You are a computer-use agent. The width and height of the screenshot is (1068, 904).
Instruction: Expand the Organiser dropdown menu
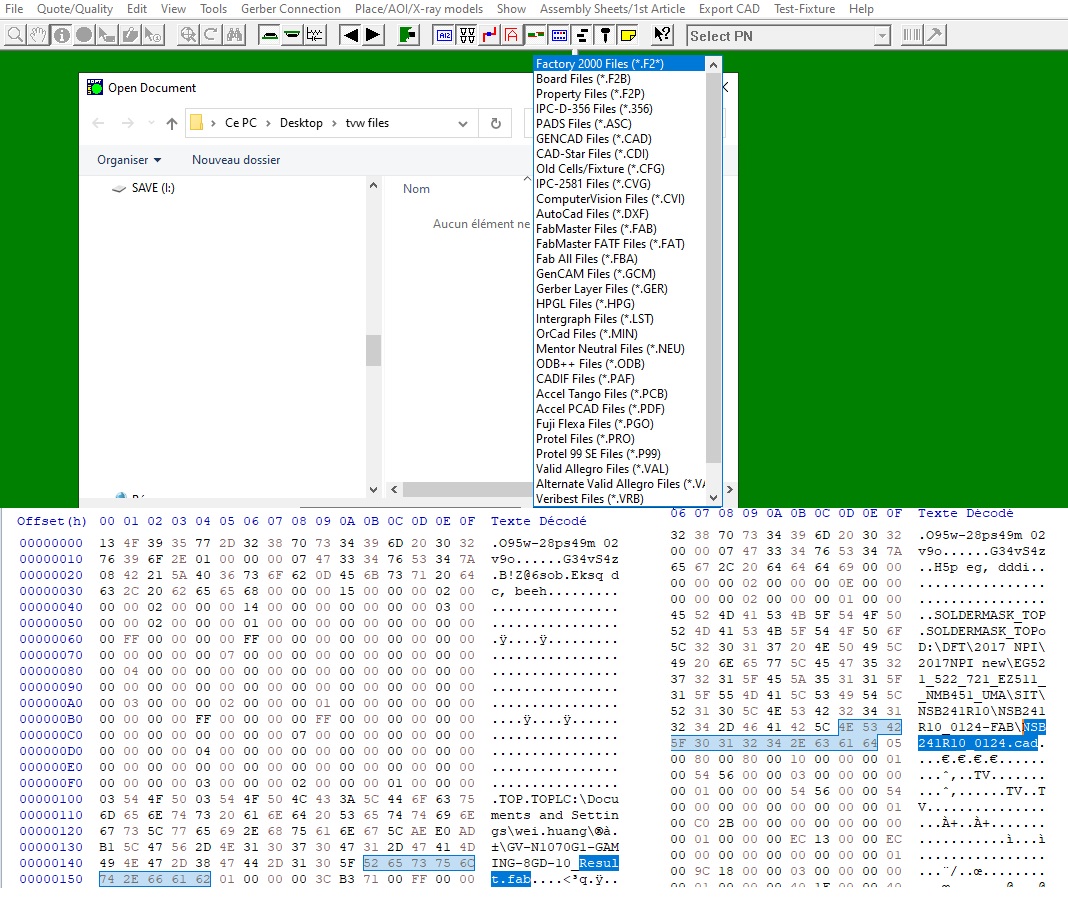(x=129, y=160)
